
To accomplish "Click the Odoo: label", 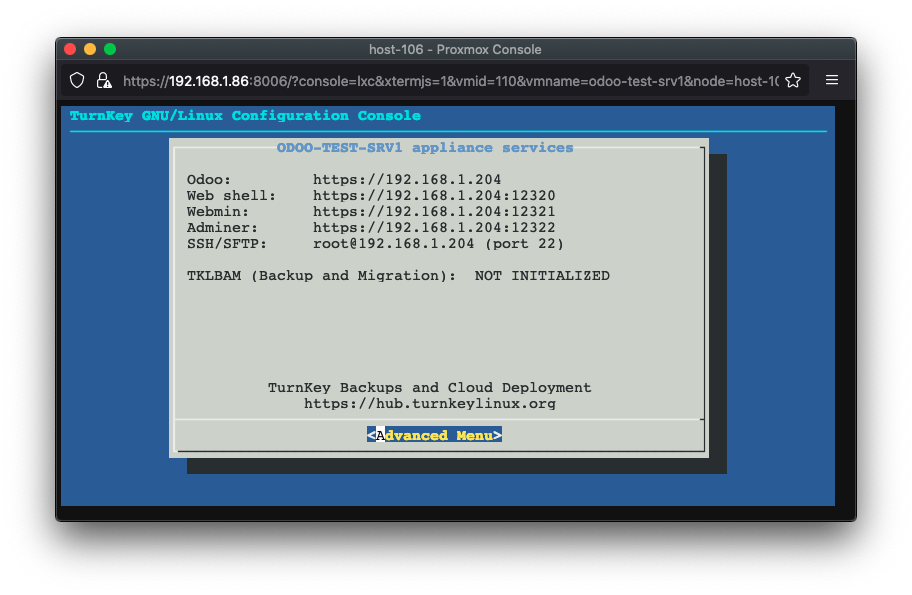I will pos(209,179).
